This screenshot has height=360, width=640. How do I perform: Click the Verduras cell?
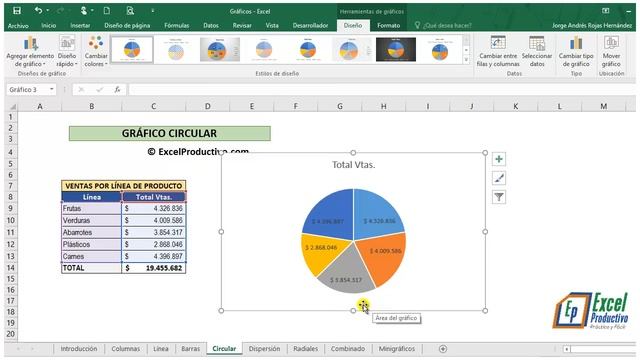pos(91,220)
